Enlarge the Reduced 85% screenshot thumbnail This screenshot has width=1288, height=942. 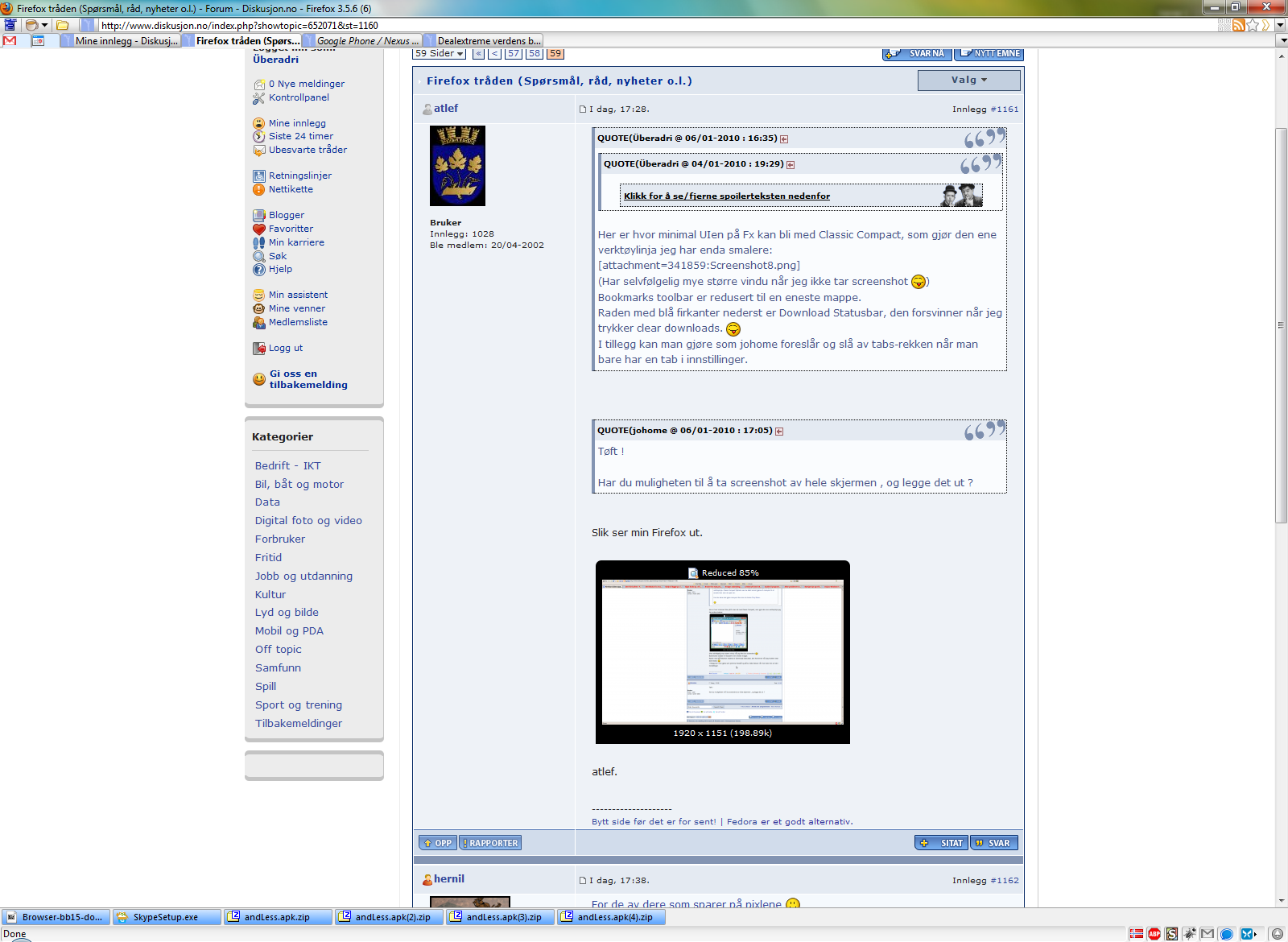723,652
